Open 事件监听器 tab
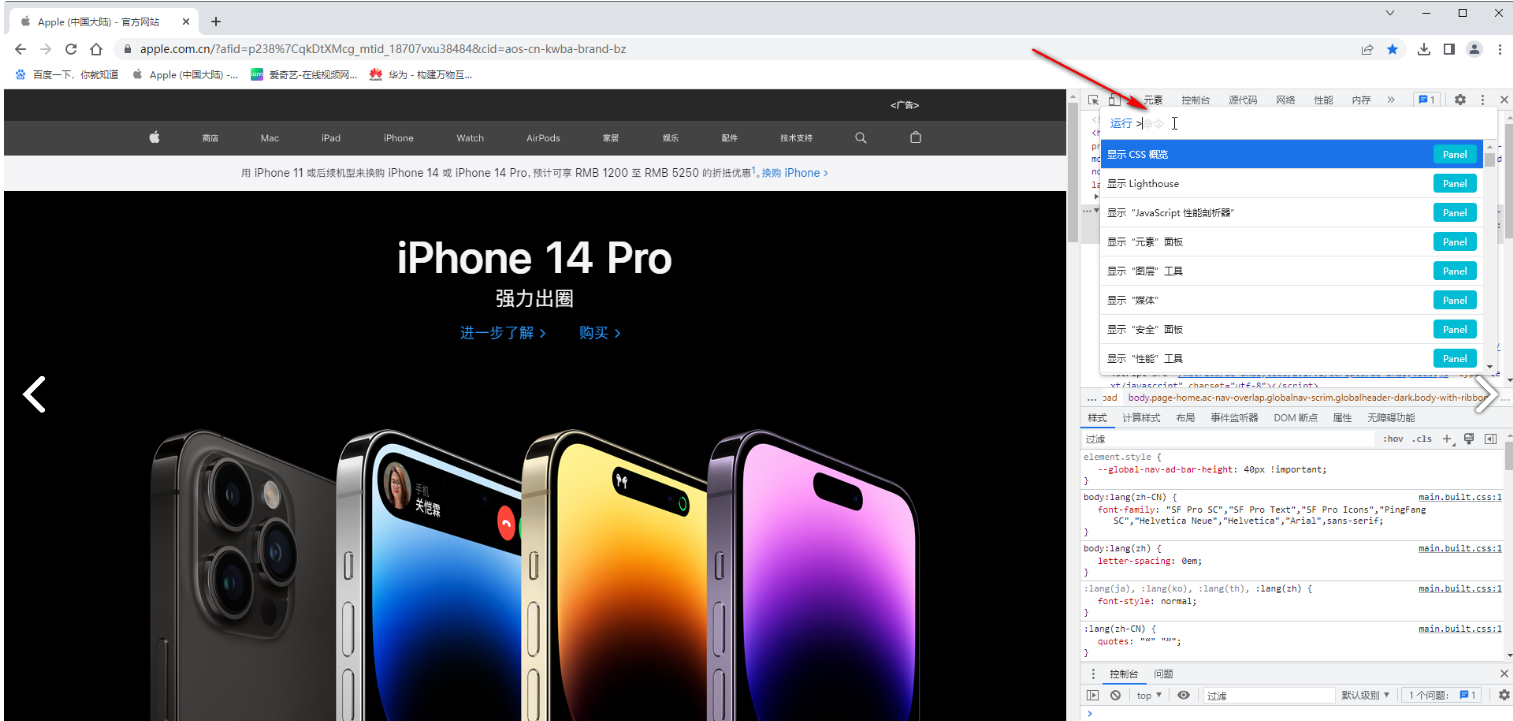This screenshot has height=721, width=1513. pos(1234,418)
